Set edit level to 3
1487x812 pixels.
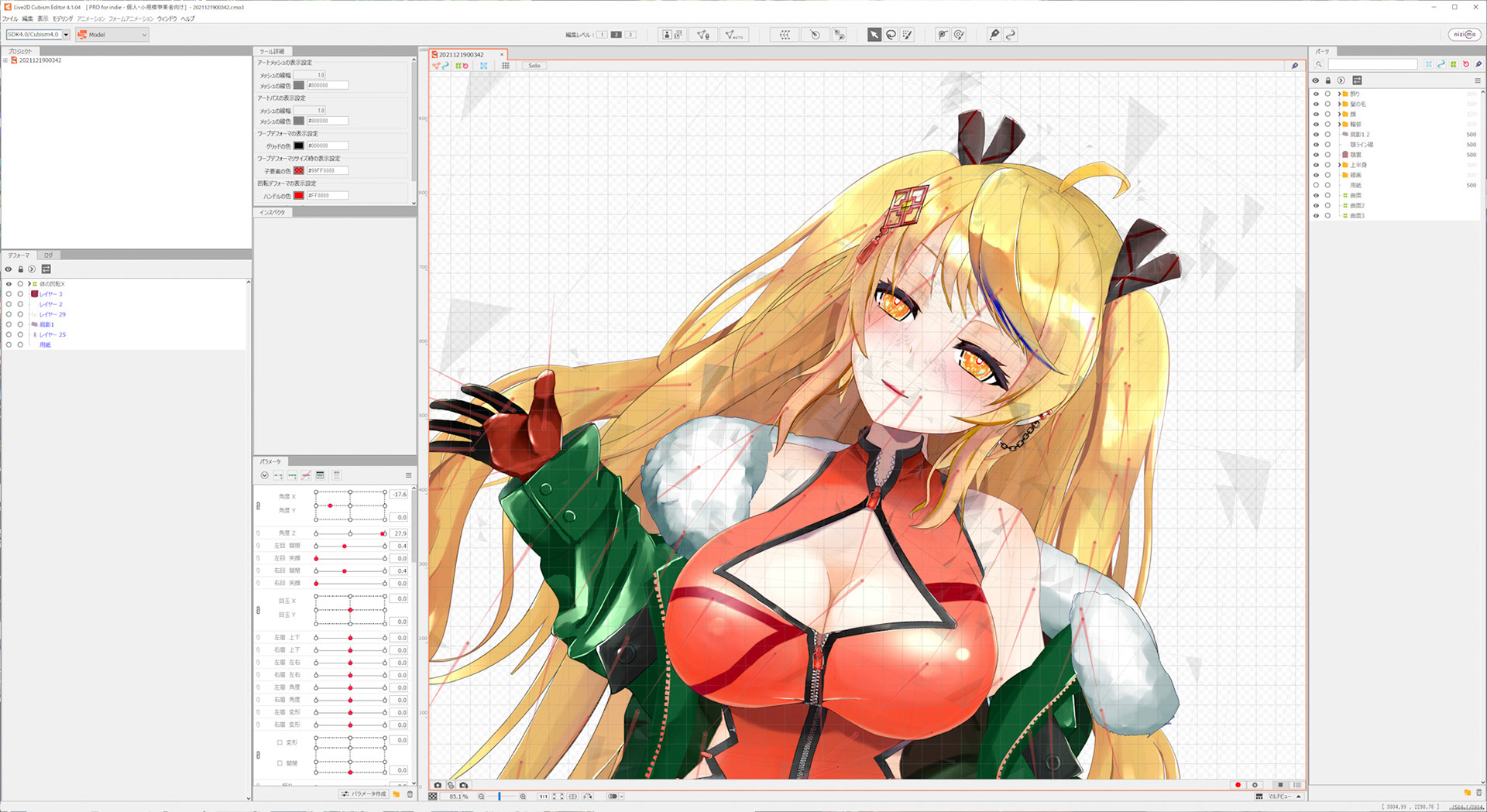tap(630, 35)
